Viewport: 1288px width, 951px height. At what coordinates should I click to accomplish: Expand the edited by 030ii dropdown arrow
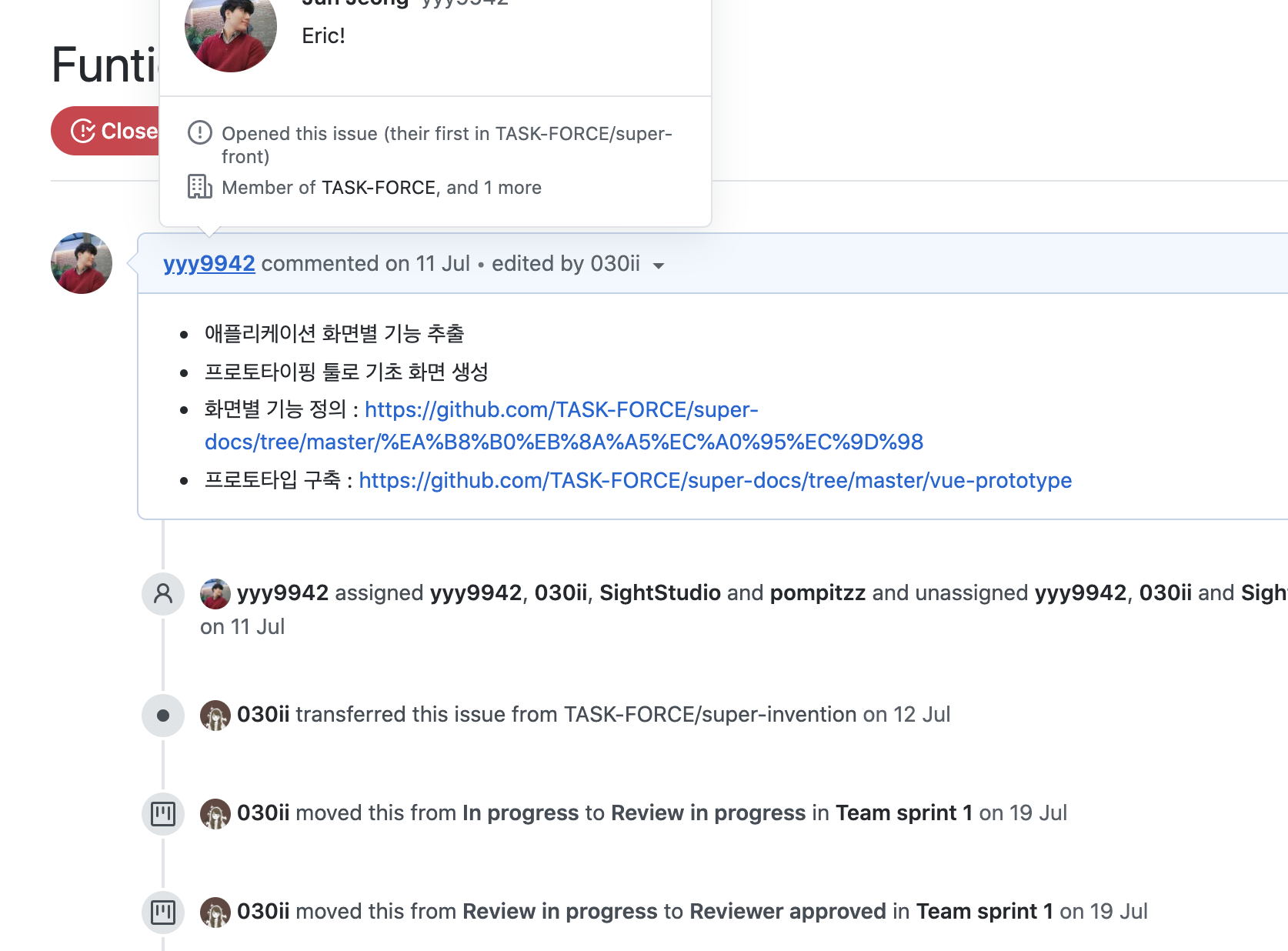click(x=658, y=265)
